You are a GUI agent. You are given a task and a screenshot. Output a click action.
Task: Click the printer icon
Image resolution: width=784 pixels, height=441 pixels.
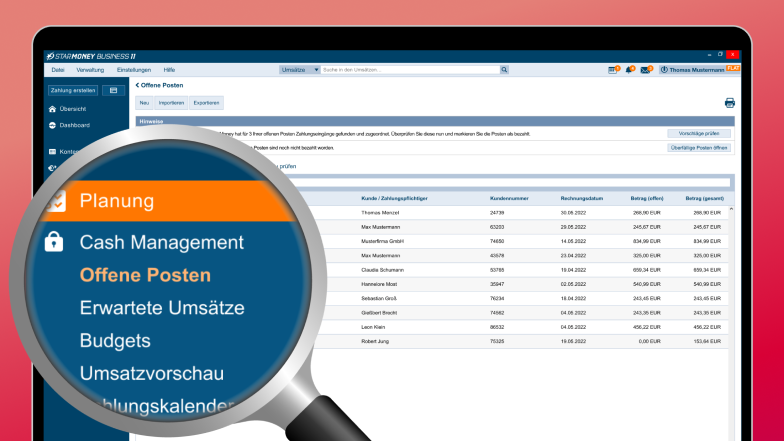[729, 103]
